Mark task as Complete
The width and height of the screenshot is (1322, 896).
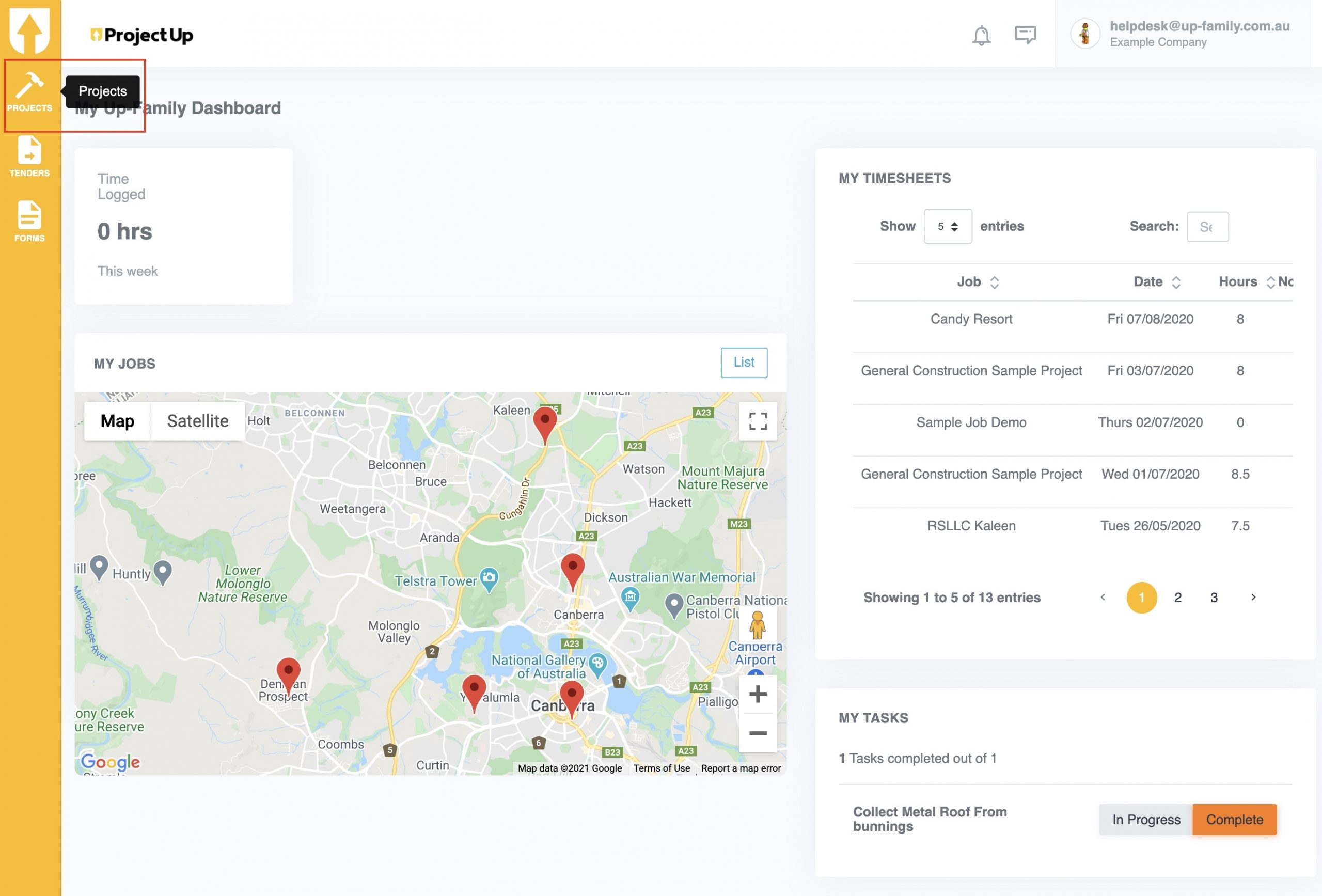pyautogui.click(x=1234, y=819)
